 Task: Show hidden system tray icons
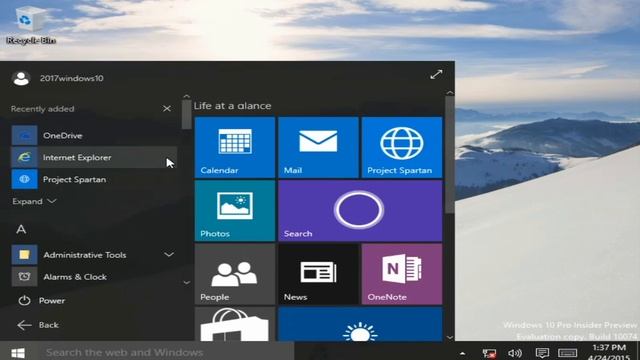click(462, 353)
